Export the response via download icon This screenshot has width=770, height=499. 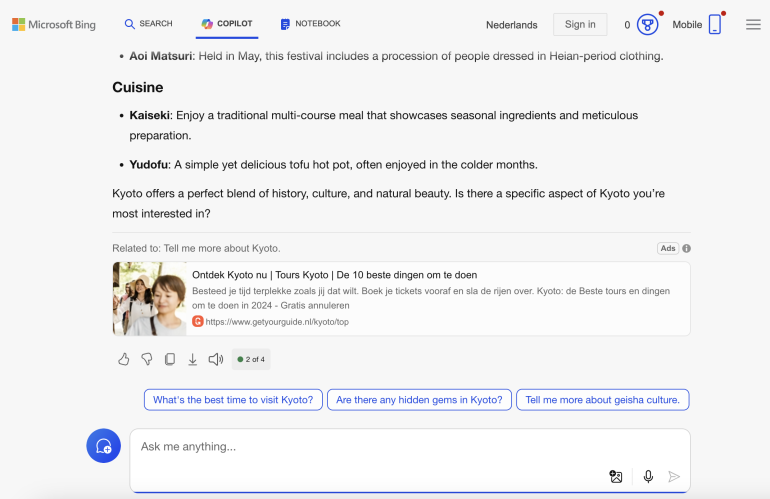pyautogui.click(x=192, y=360)
